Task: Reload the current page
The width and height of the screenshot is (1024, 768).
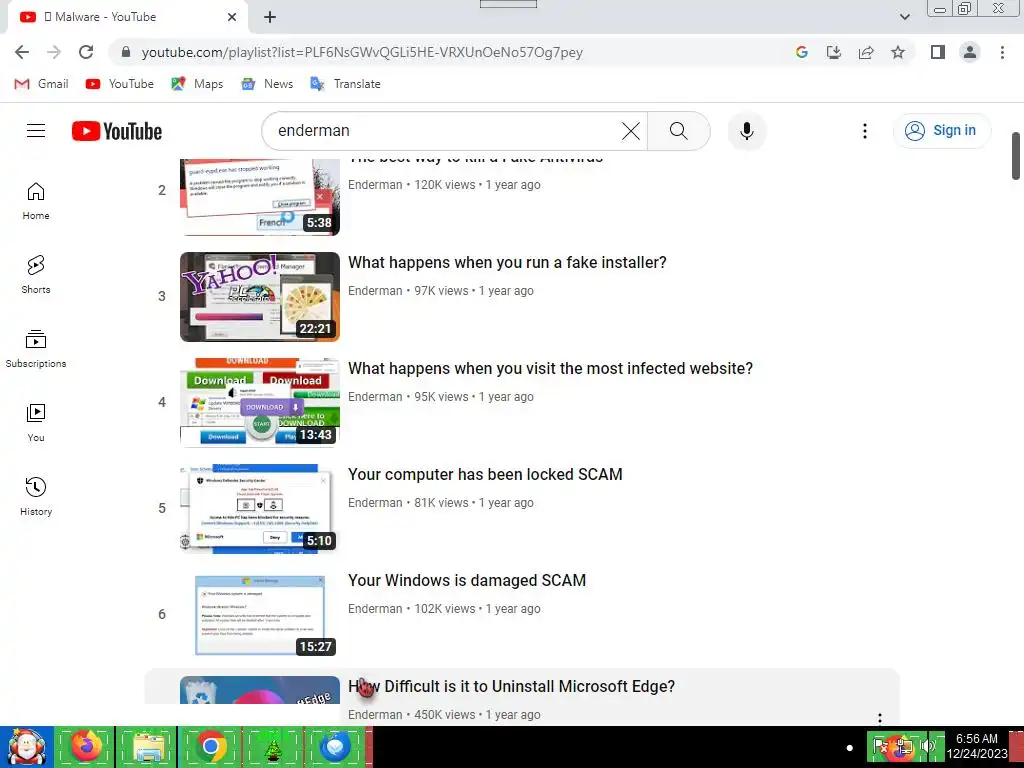Action: coord(86,52)
